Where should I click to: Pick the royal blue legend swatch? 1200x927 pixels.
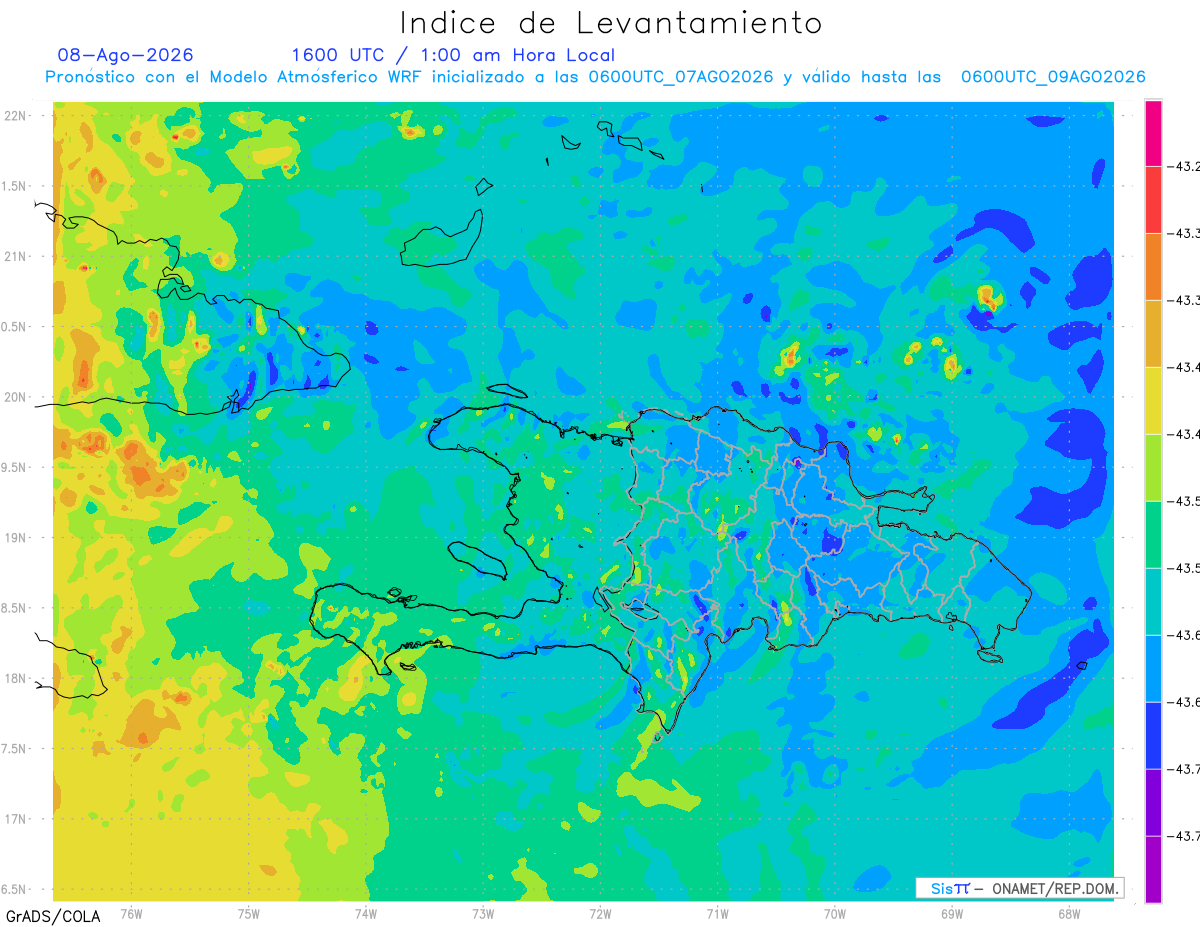click(x=1153, y=735)
